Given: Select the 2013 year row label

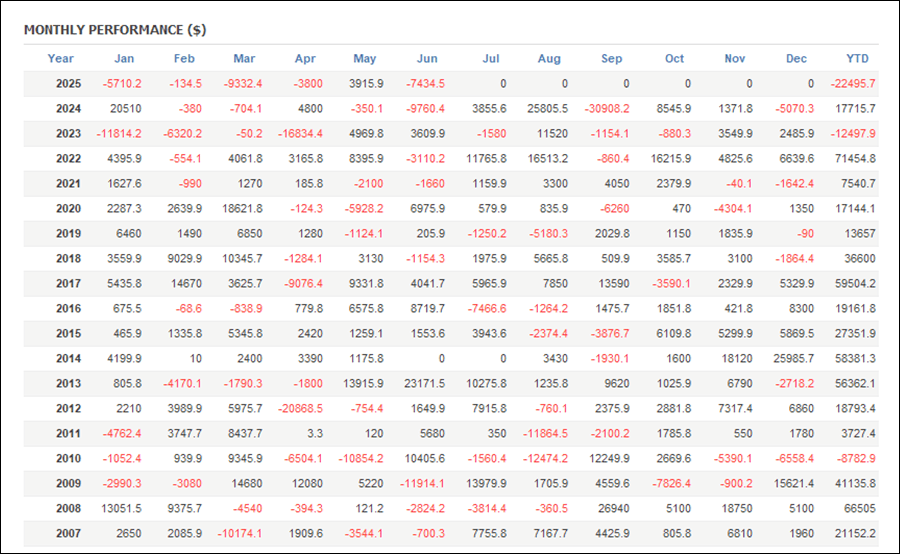Looking at the screenshot, I should pyautogui.click(x=68, y=383).
